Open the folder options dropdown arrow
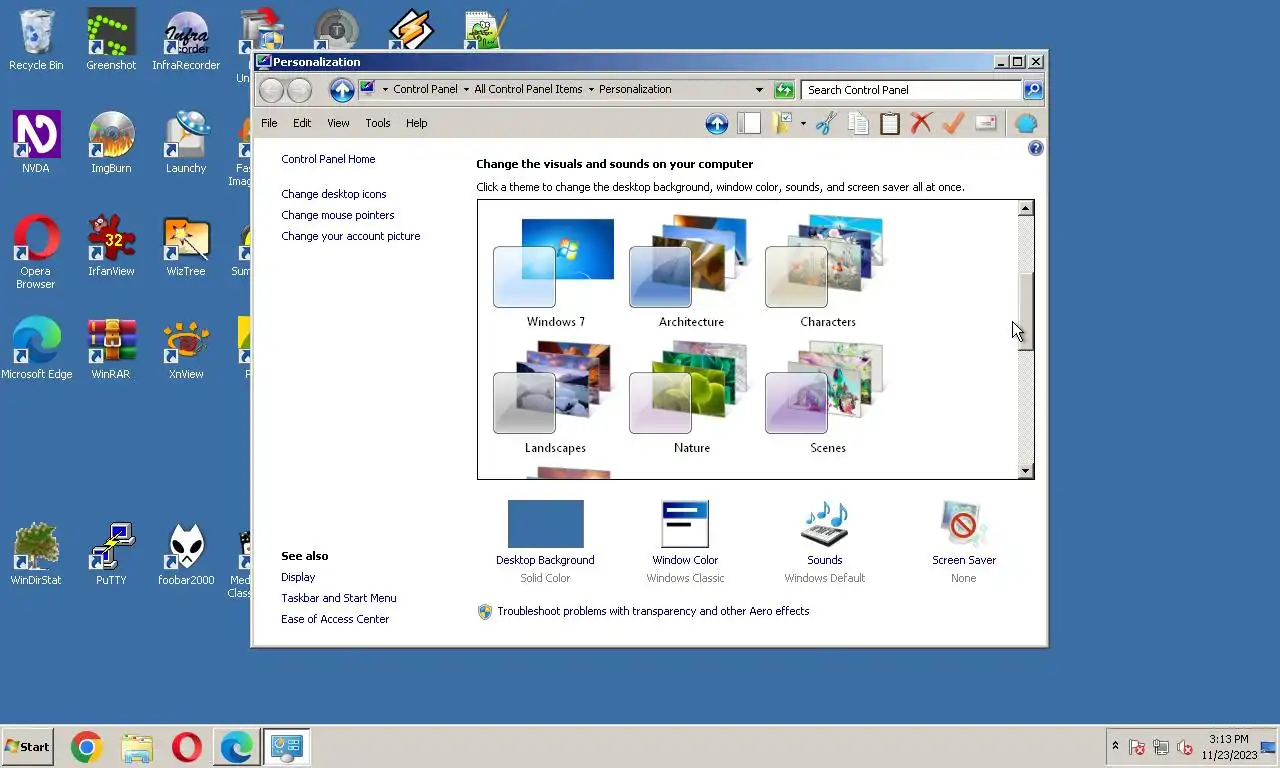The image size is (1280, 768). pos(802,123)
